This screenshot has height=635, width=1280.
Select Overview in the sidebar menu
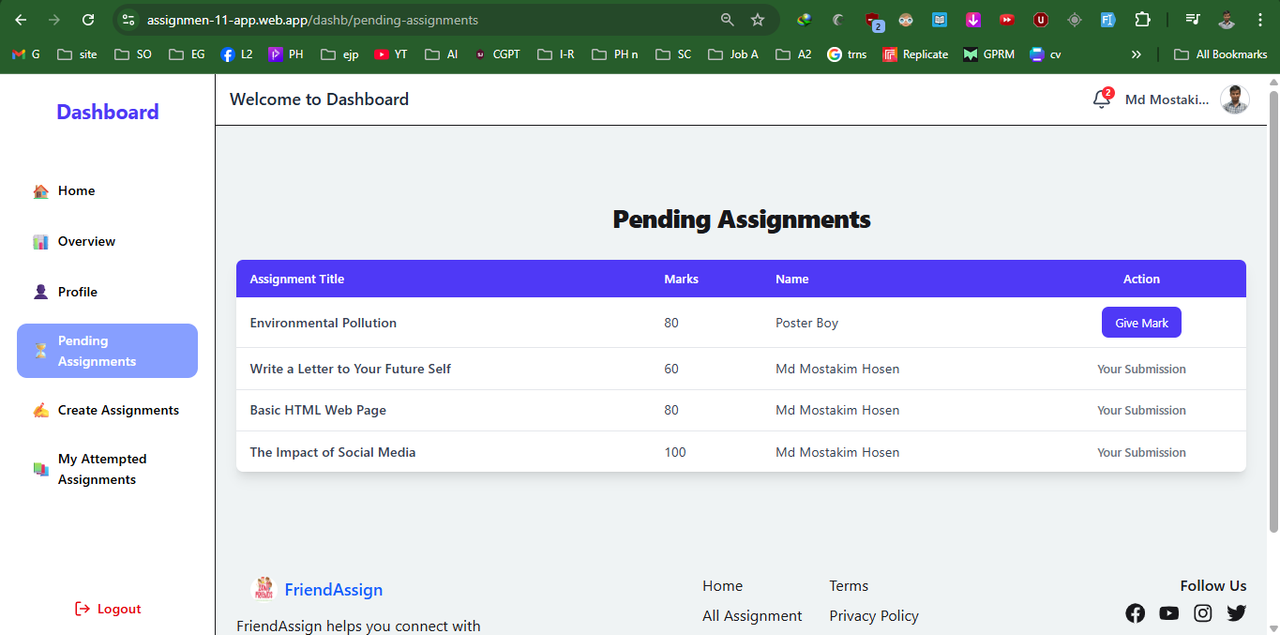point(107,242)
